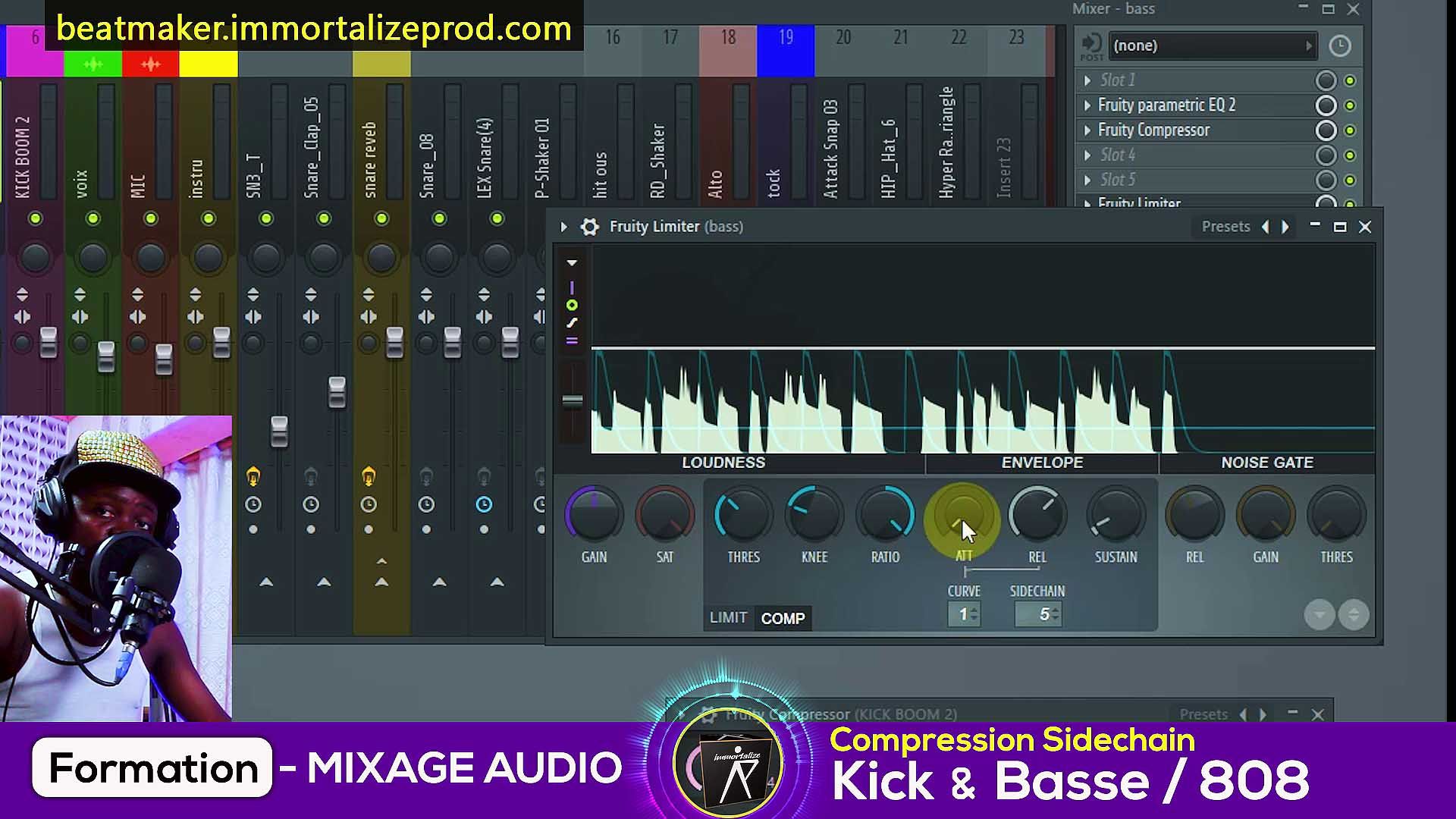The height and width of the screenshot is (819, 1456).
Task: Open the limiter display options dropdown triangle
Action: (572, 263)
